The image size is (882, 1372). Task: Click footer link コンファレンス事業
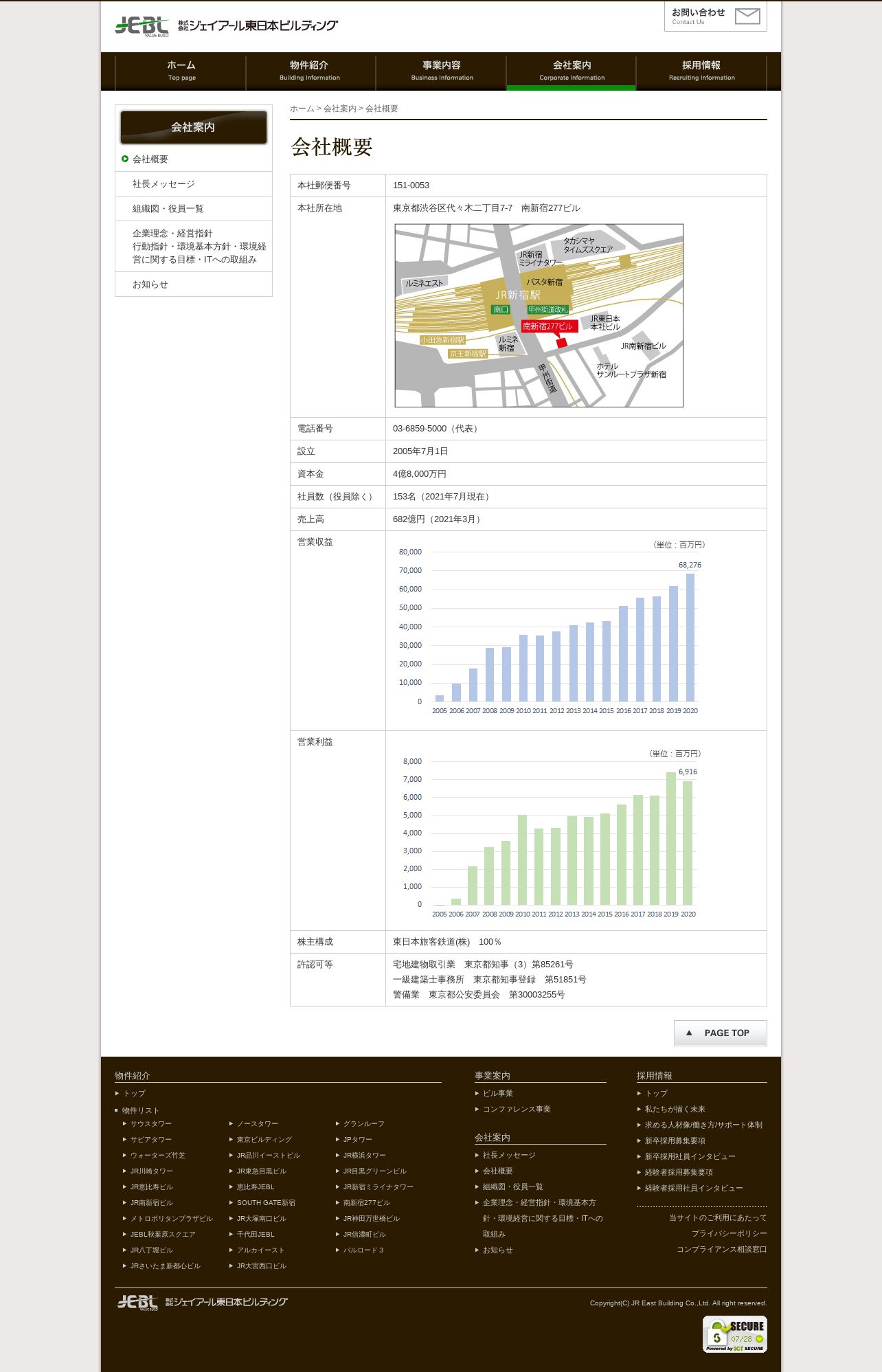[517, 1110]
